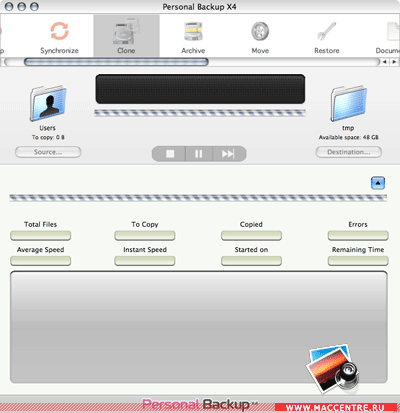Click the Users source folder icon

coord(48,103)
